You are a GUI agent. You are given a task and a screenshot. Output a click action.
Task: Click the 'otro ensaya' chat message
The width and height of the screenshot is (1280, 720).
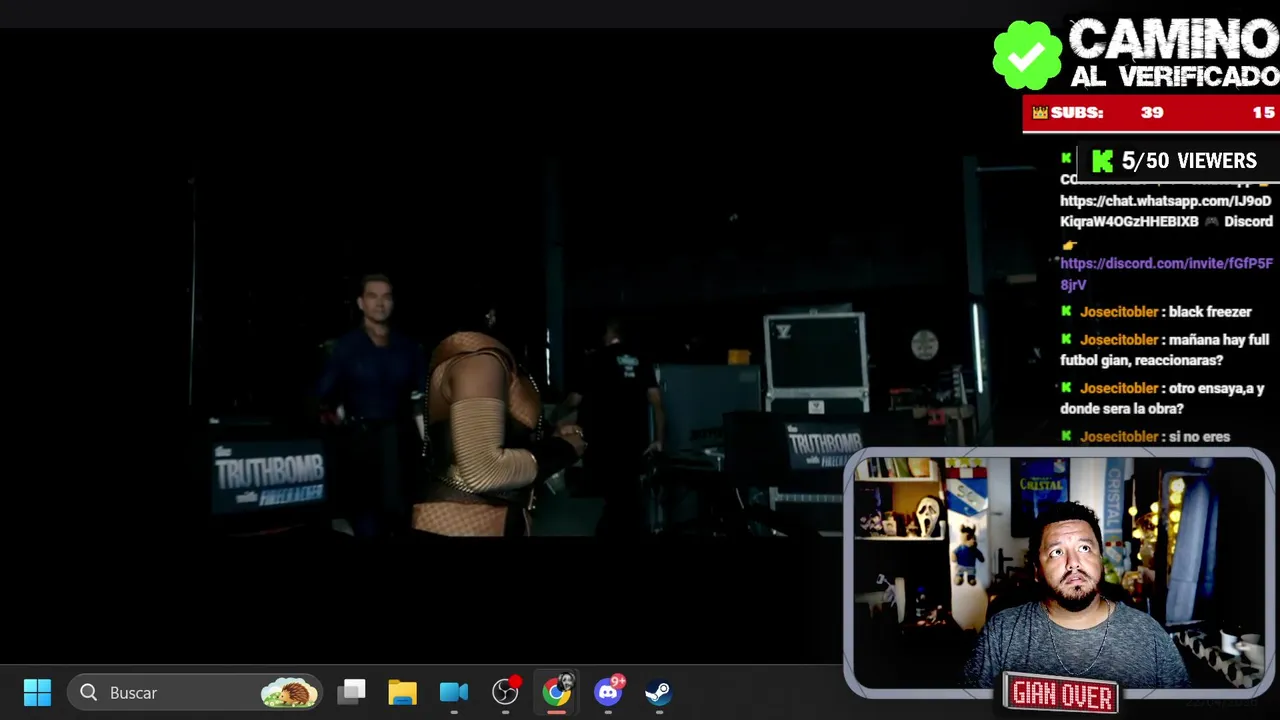tap(1163, 398)
